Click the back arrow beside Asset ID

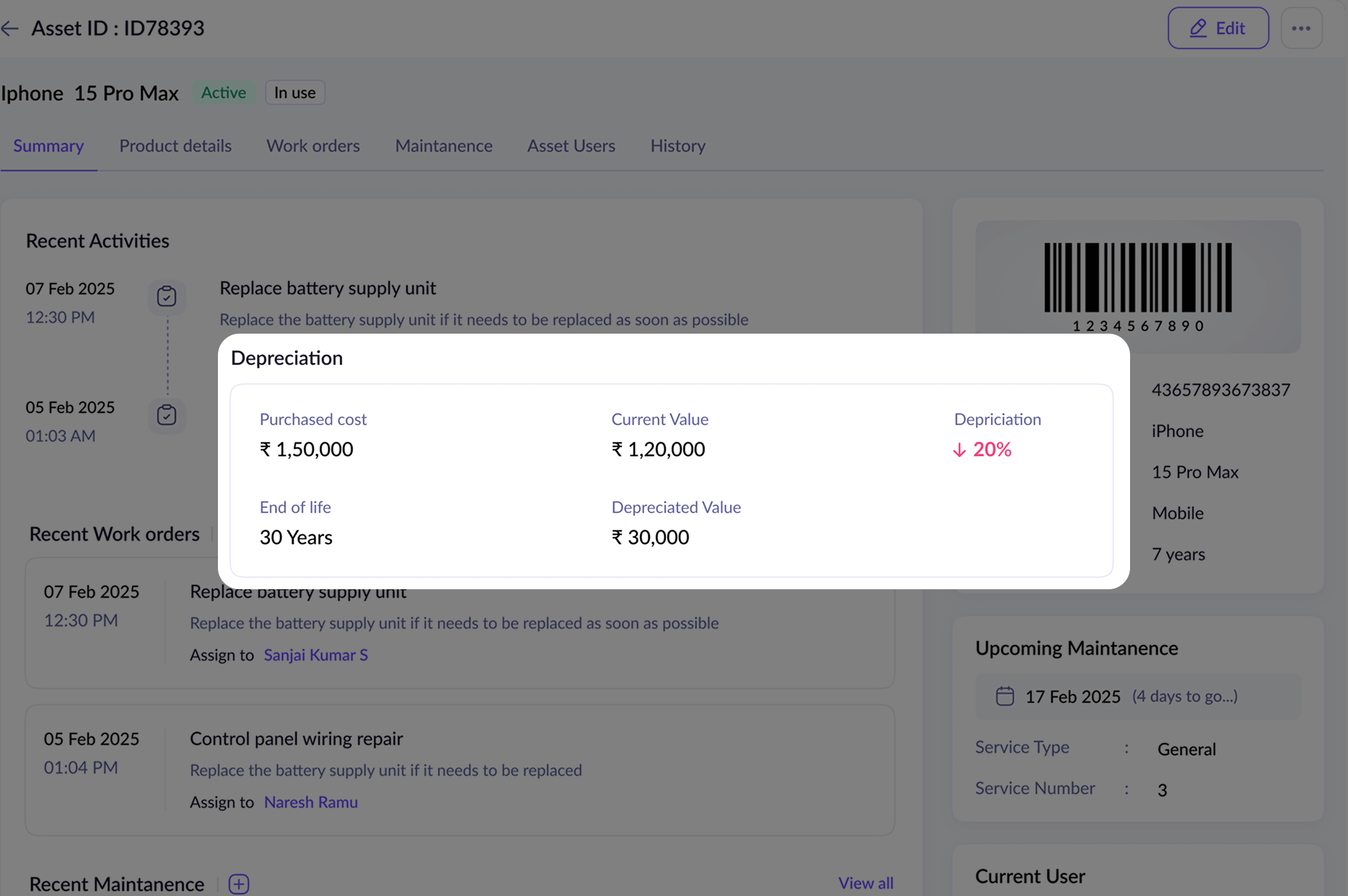10,28
